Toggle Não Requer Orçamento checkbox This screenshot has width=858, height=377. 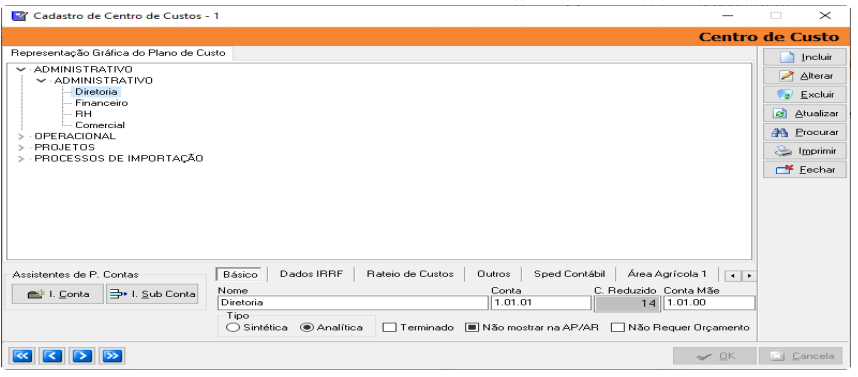point(617,328)
